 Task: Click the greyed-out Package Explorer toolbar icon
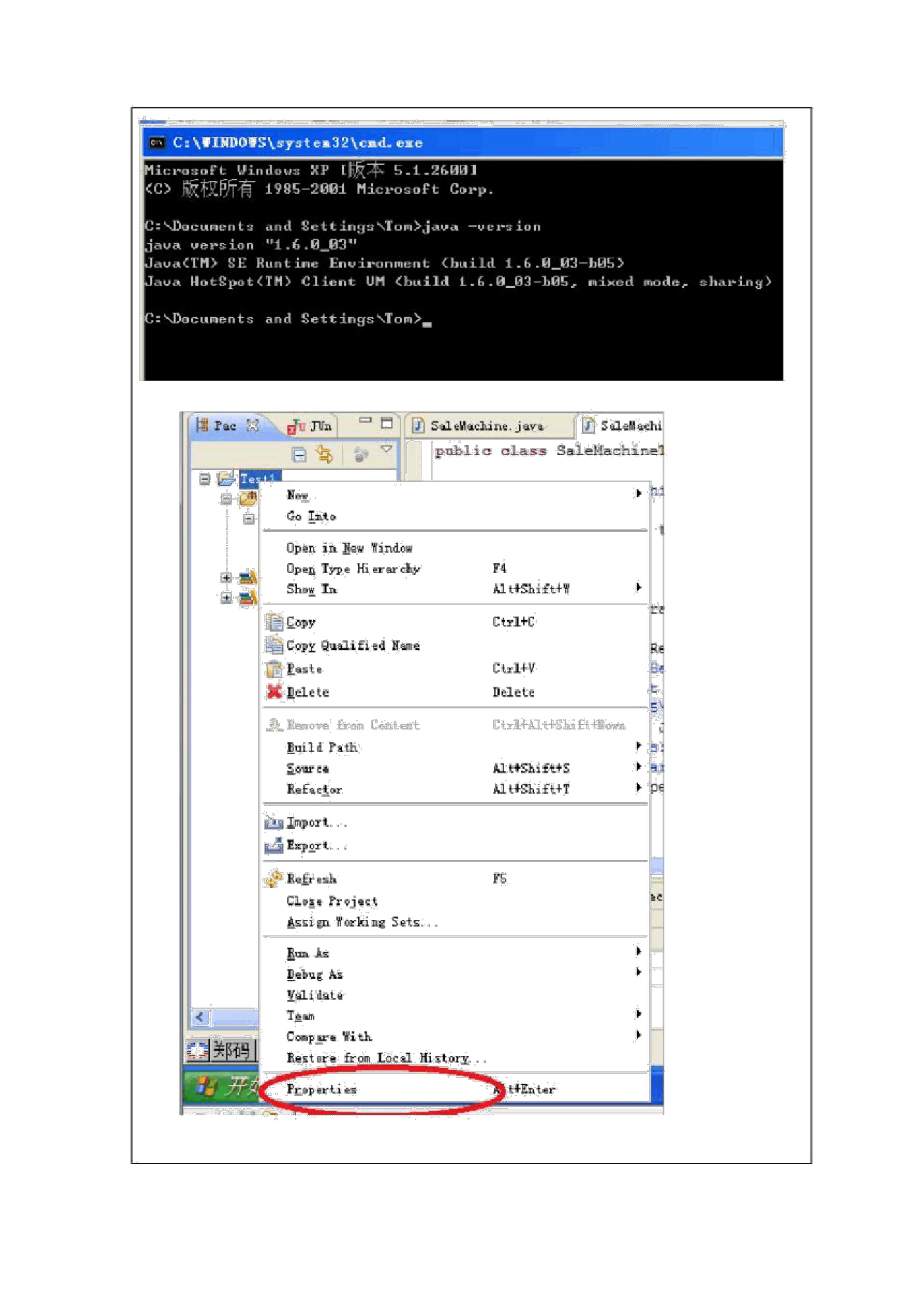[x=361, y=455]
